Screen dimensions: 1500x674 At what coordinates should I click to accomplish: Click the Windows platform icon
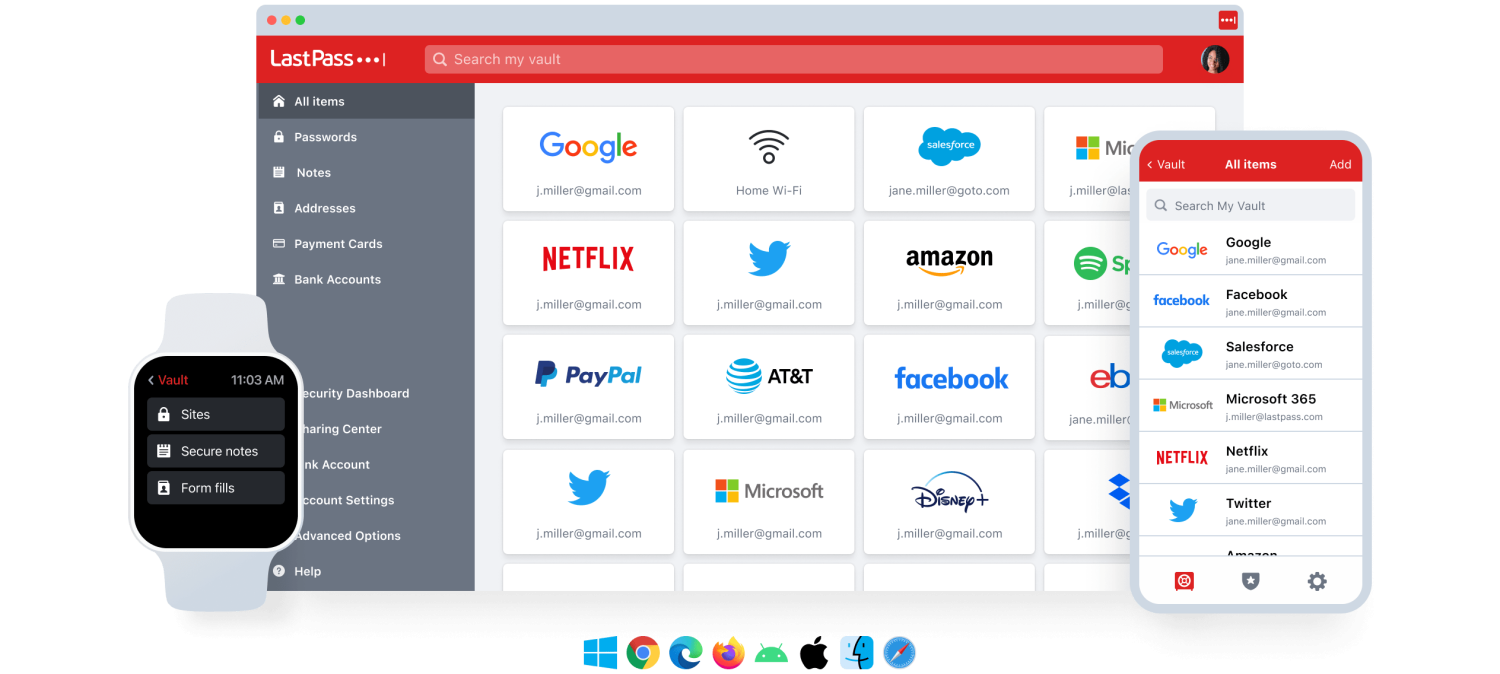(600, 654)
